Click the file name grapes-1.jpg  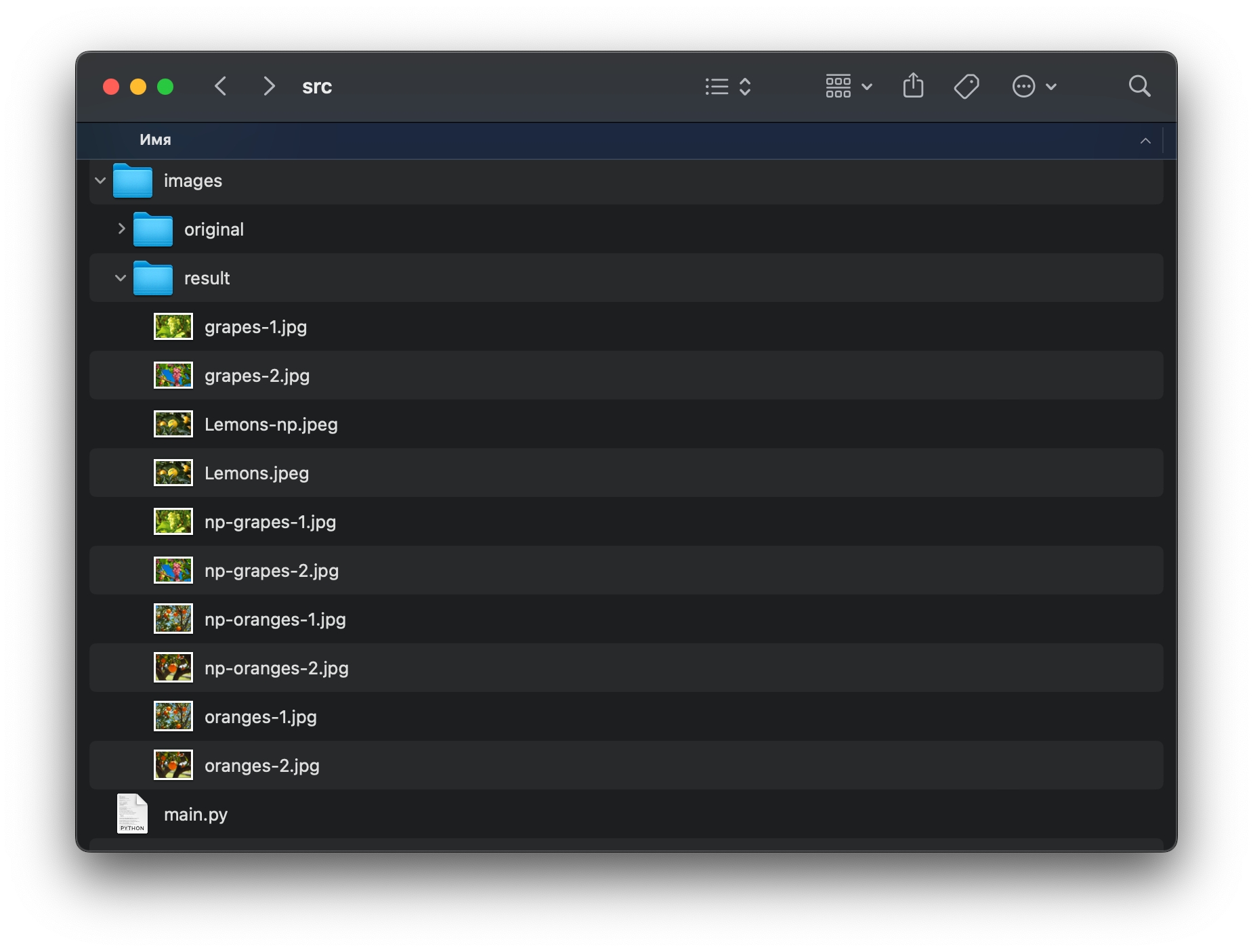[255, 327]
